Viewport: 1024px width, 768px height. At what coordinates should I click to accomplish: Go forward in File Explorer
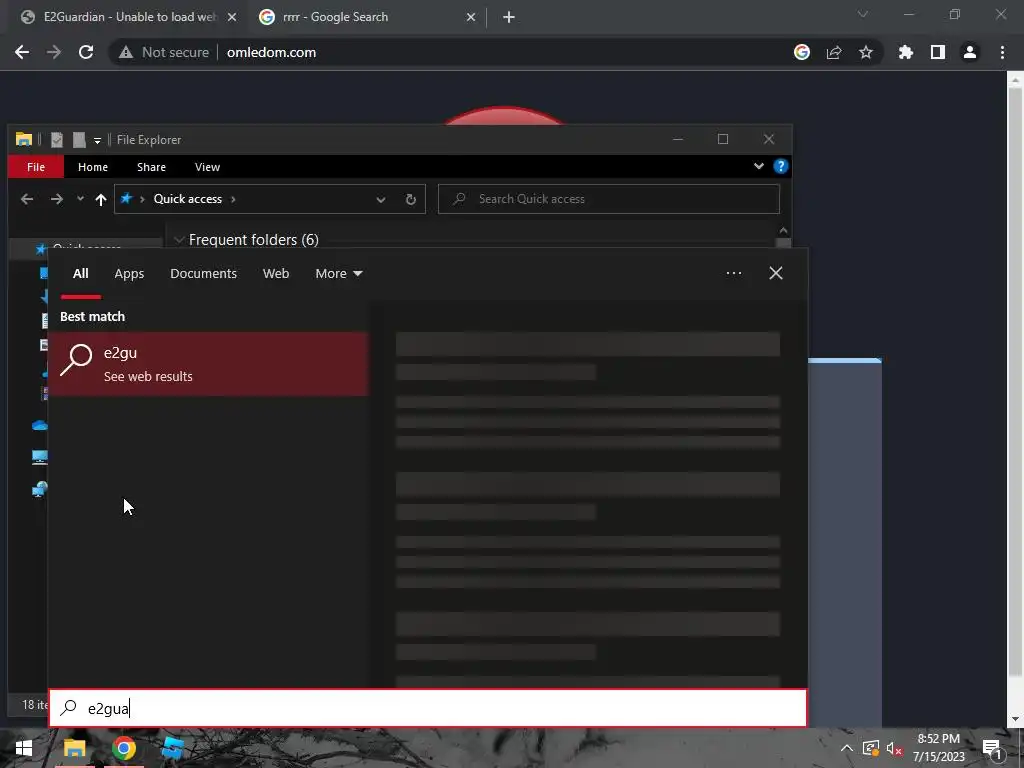click(57, 199)
